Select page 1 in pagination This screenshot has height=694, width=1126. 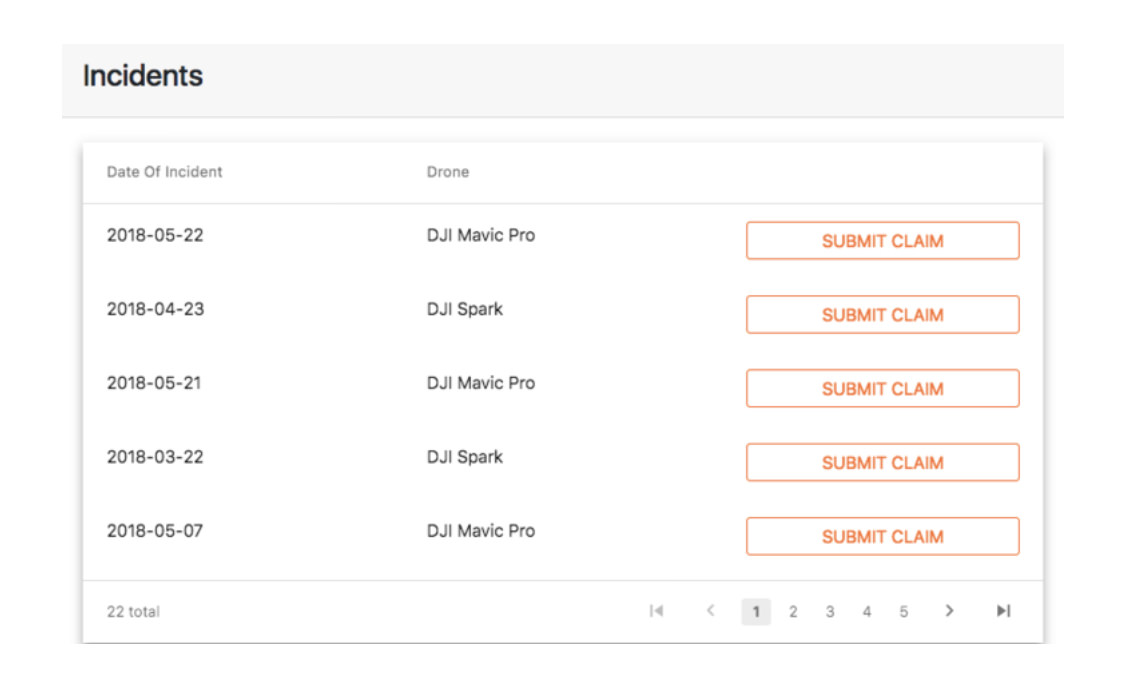point(755,611)
